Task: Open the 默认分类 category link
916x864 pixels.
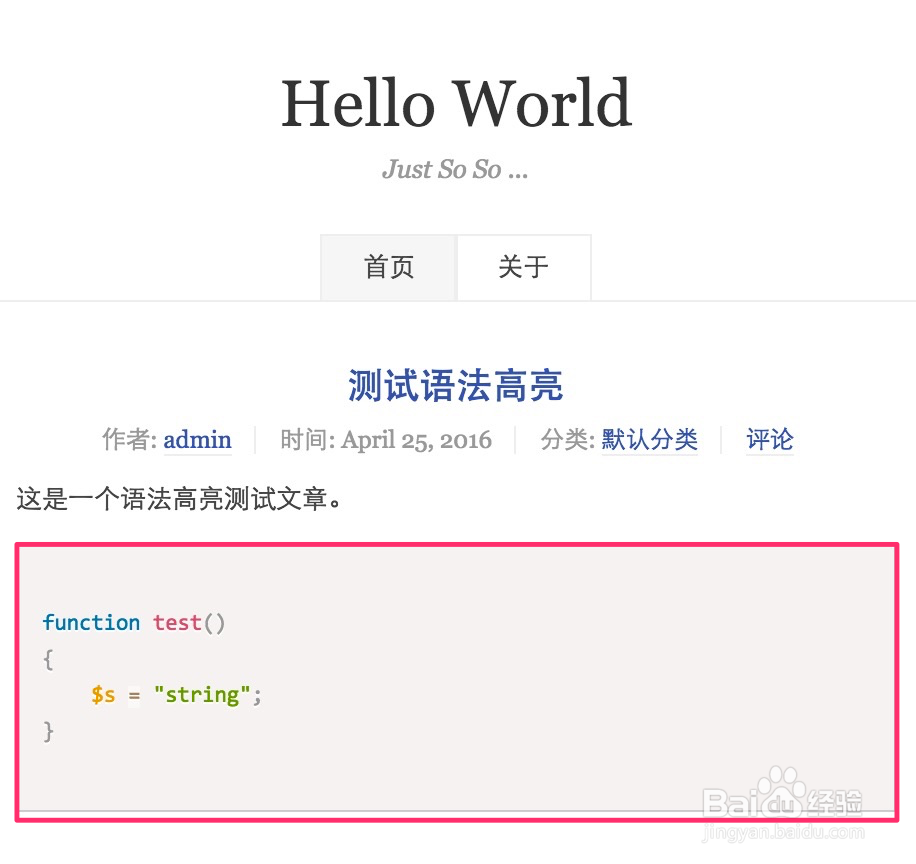Action: point(649,440)
